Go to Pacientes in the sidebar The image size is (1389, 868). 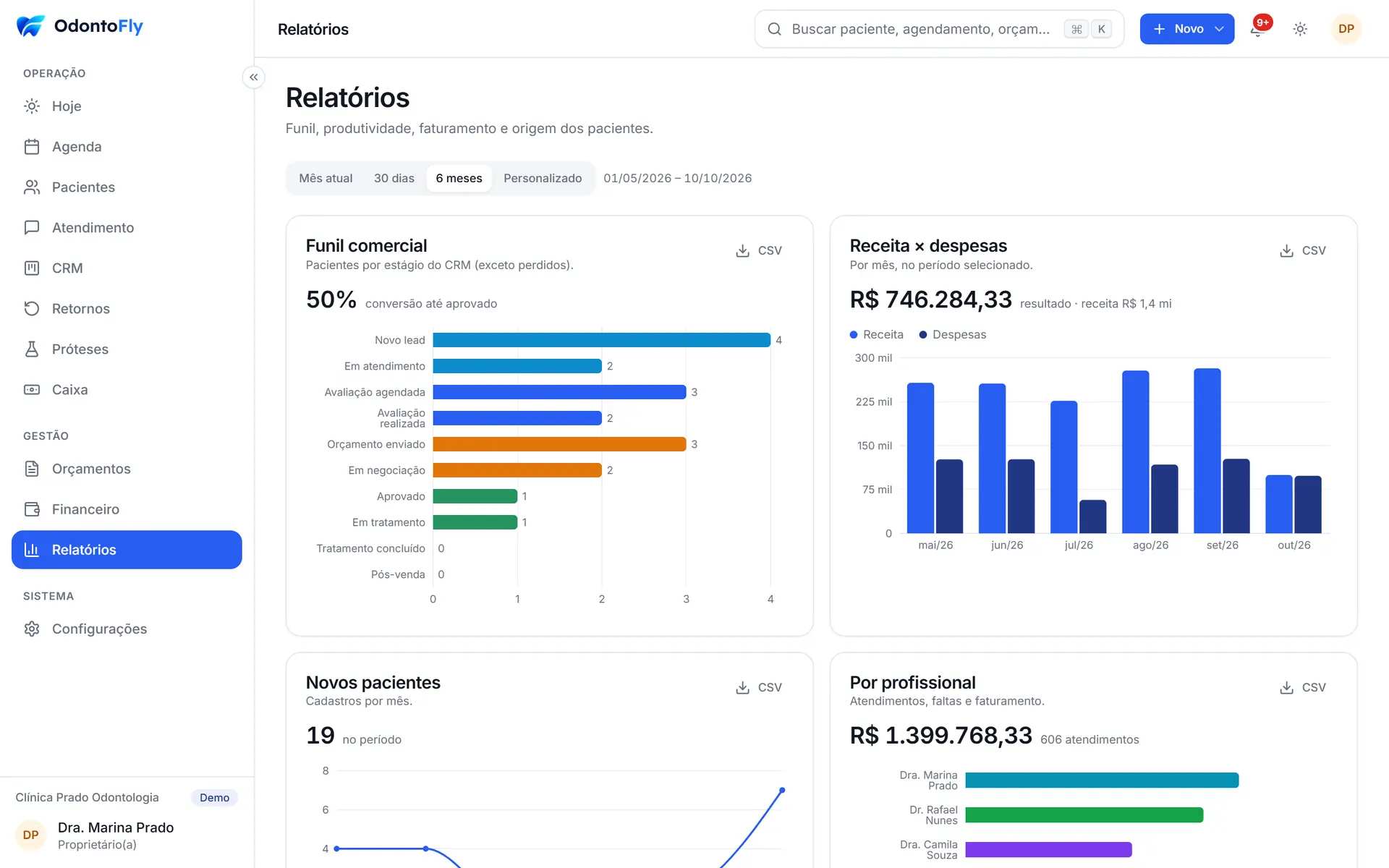point(127,187)
